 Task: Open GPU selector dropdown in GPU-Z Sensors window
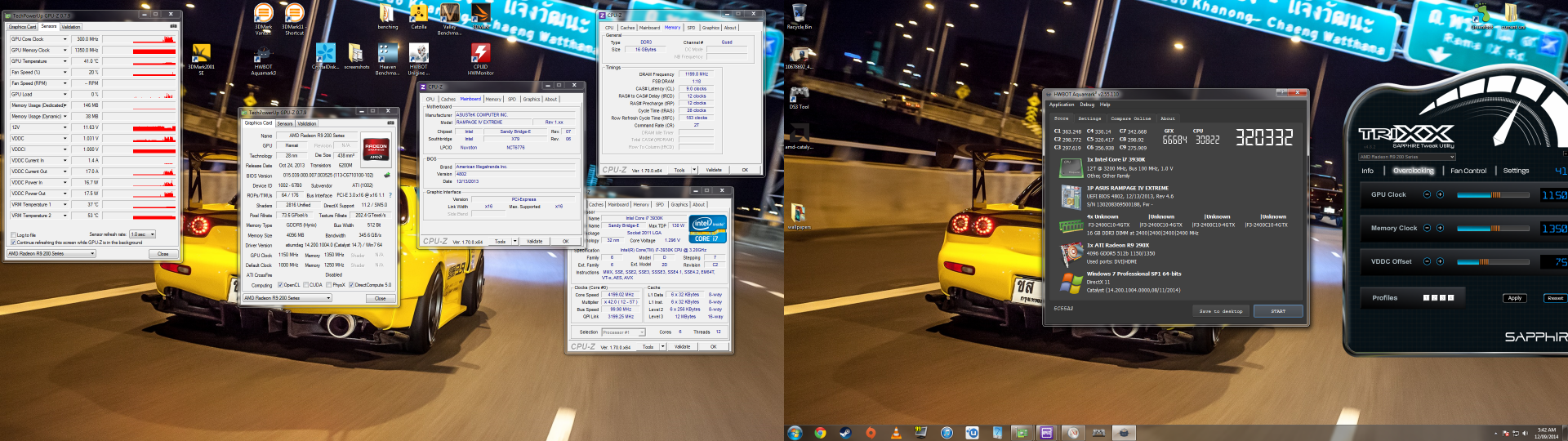(x=51, y=254)
